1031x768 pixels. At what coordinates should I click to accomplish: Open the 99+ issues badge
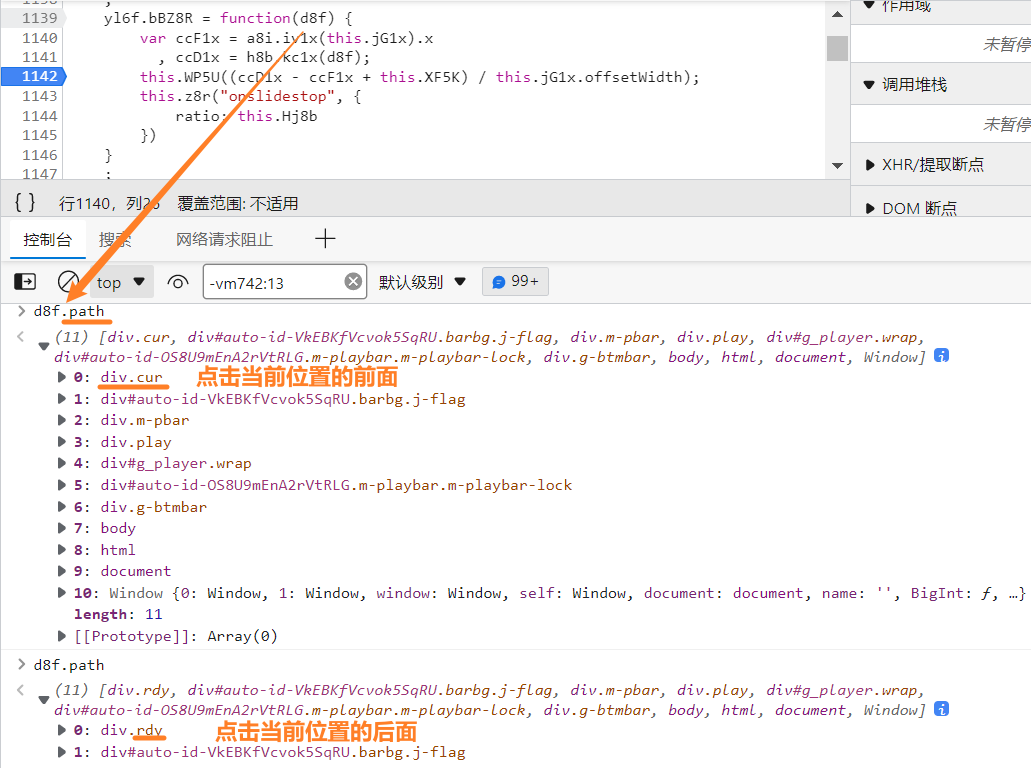click(x=516, y=281)
